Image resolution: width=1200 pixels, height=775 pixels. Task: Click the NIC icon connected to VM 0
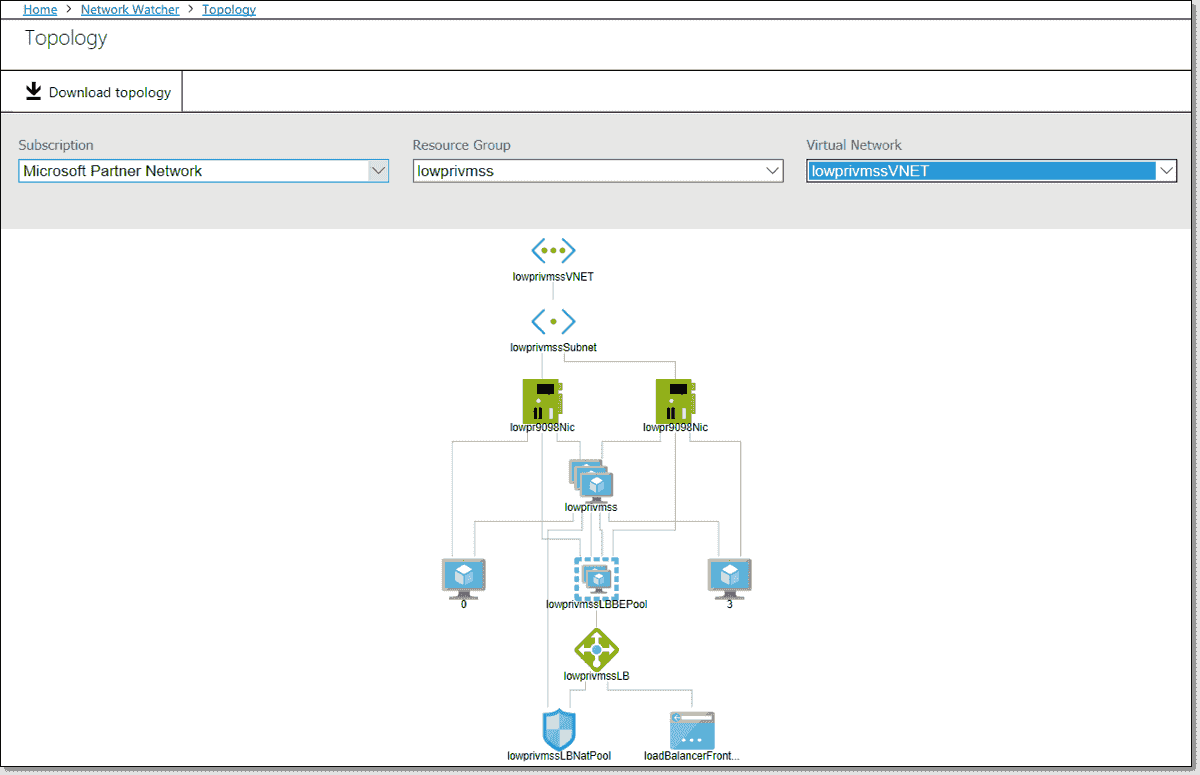pos(543,400)
